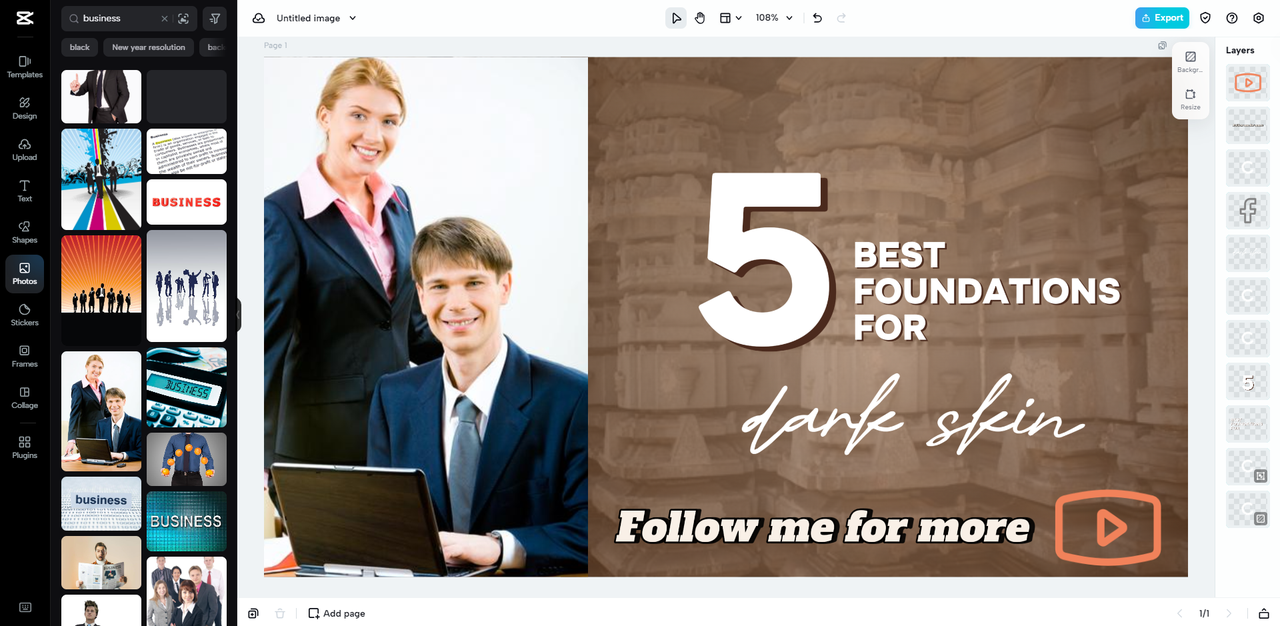1280x626 pixels.
Task: Expand the layout view dropdown
Action: tap(731, 18)
